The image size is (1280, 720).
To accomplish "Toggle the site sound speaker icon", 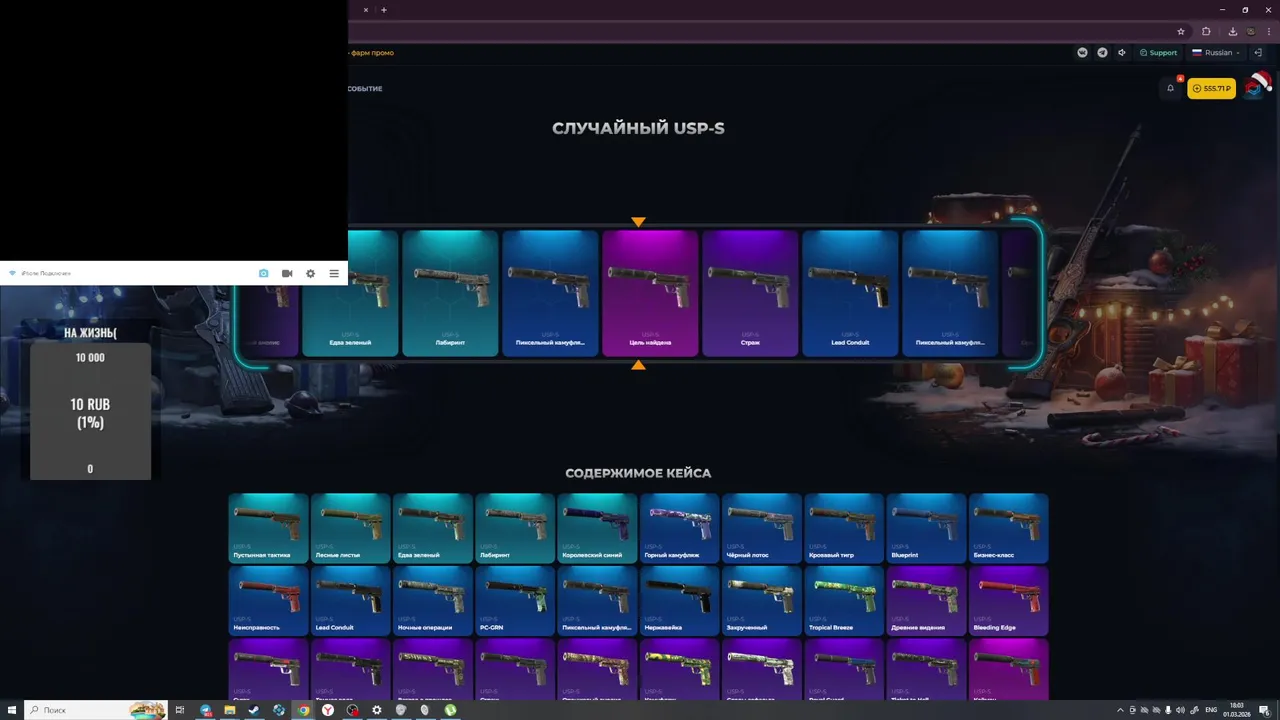I will pos(1122,53).
